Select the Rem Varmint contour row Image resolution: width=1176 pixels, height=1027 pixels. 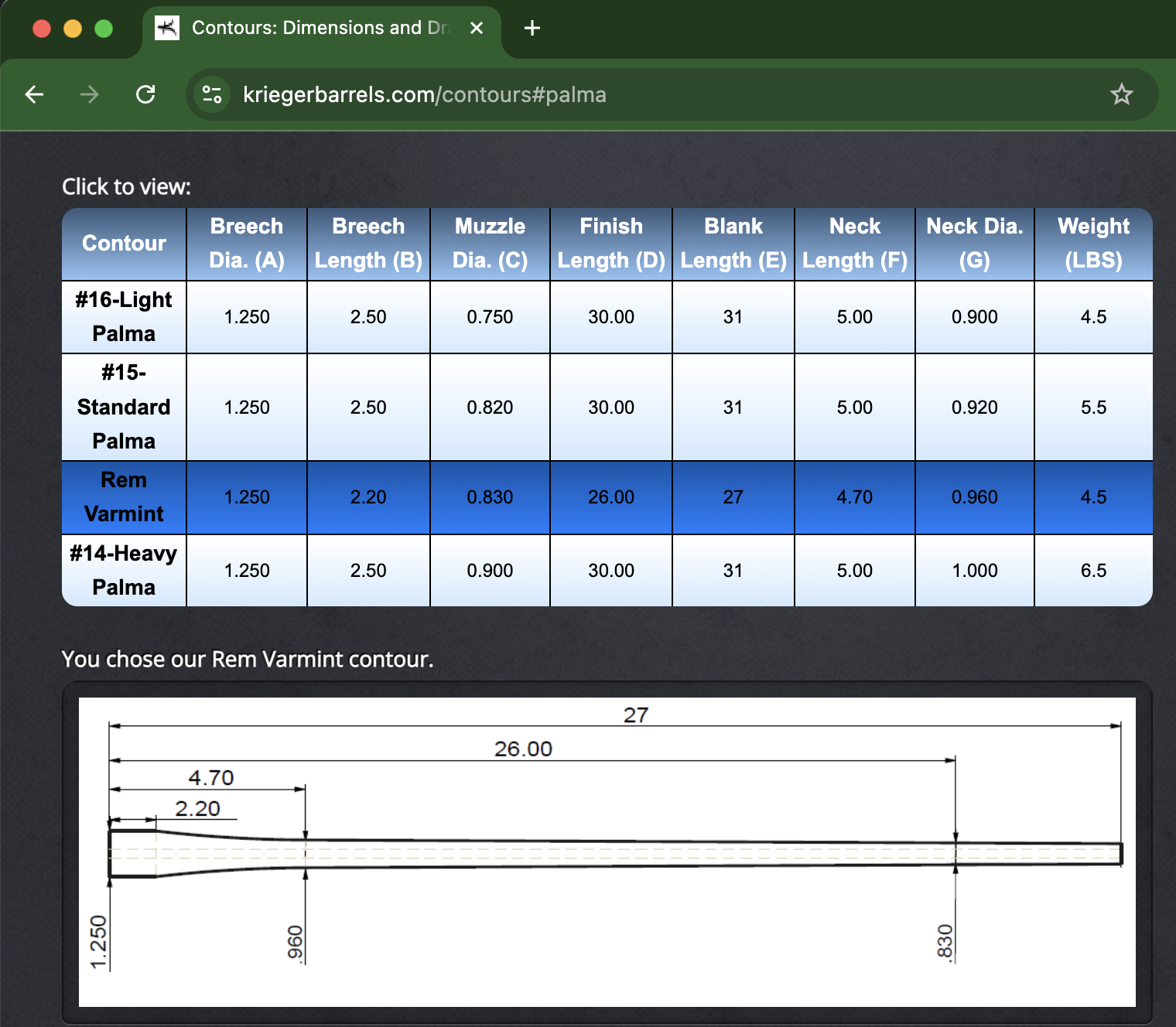click(607, 497)
